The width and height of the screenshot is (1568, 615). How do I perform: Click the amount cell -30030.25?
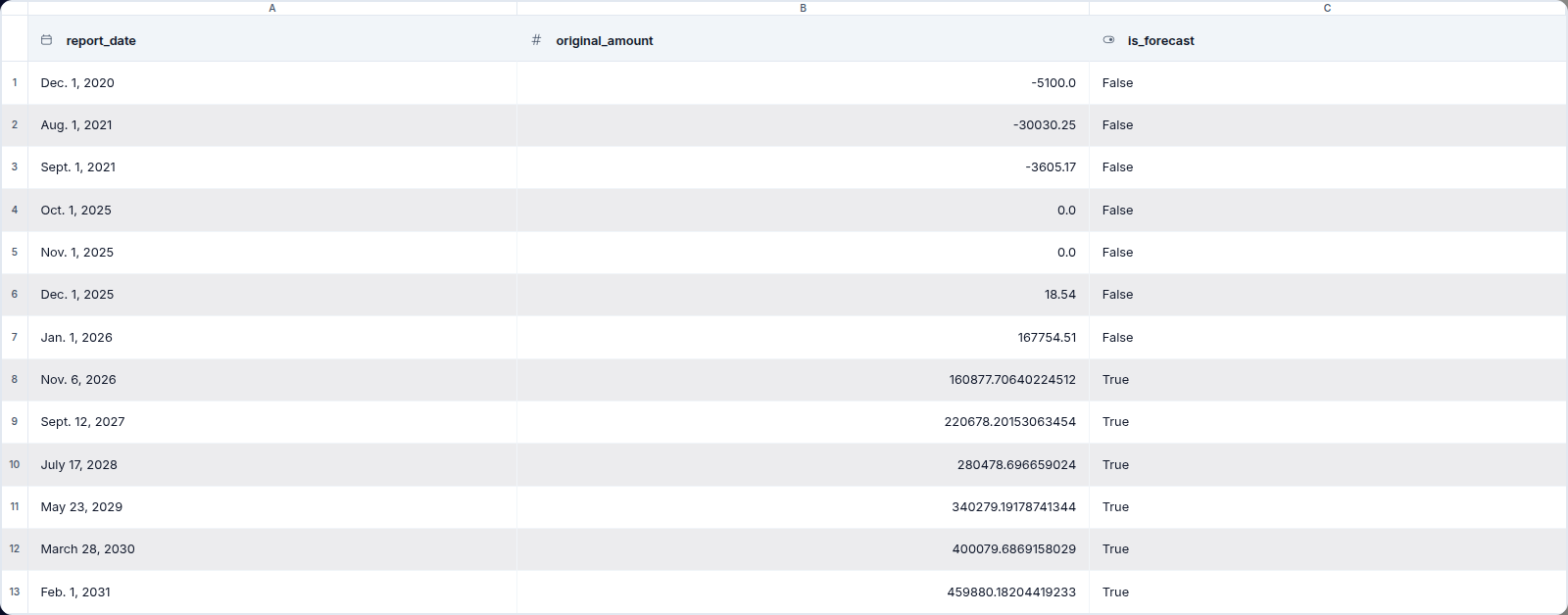pos(803,125)
